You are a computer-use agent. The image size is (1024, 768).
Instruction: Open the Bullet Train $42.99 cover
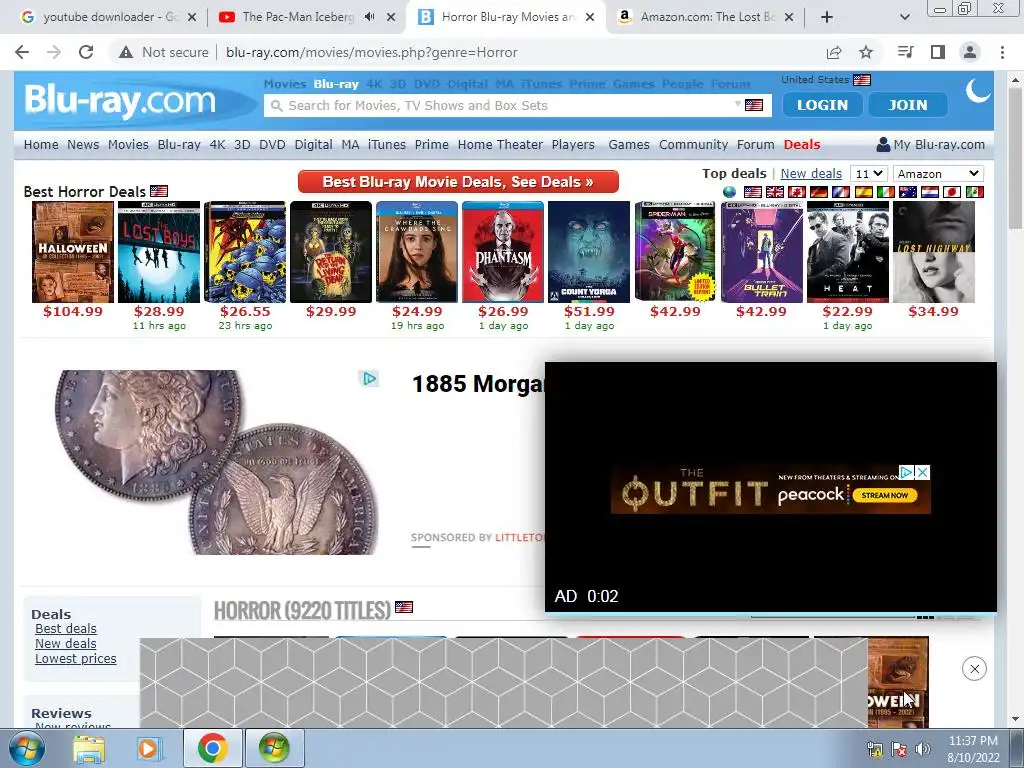pyautogui.click(x=761, y=251)
